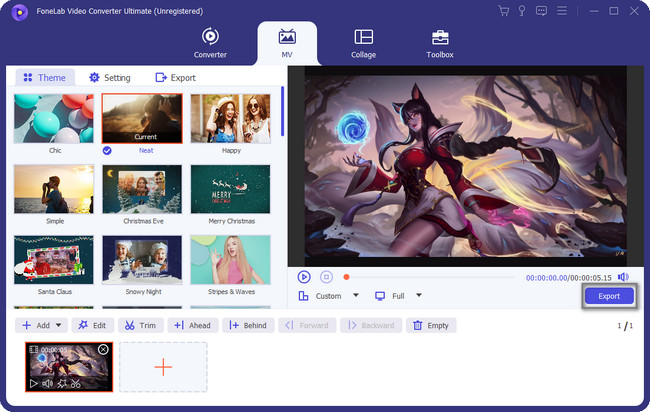
Task: Select the Christmas Eve theme
Action: click(142, 189)
